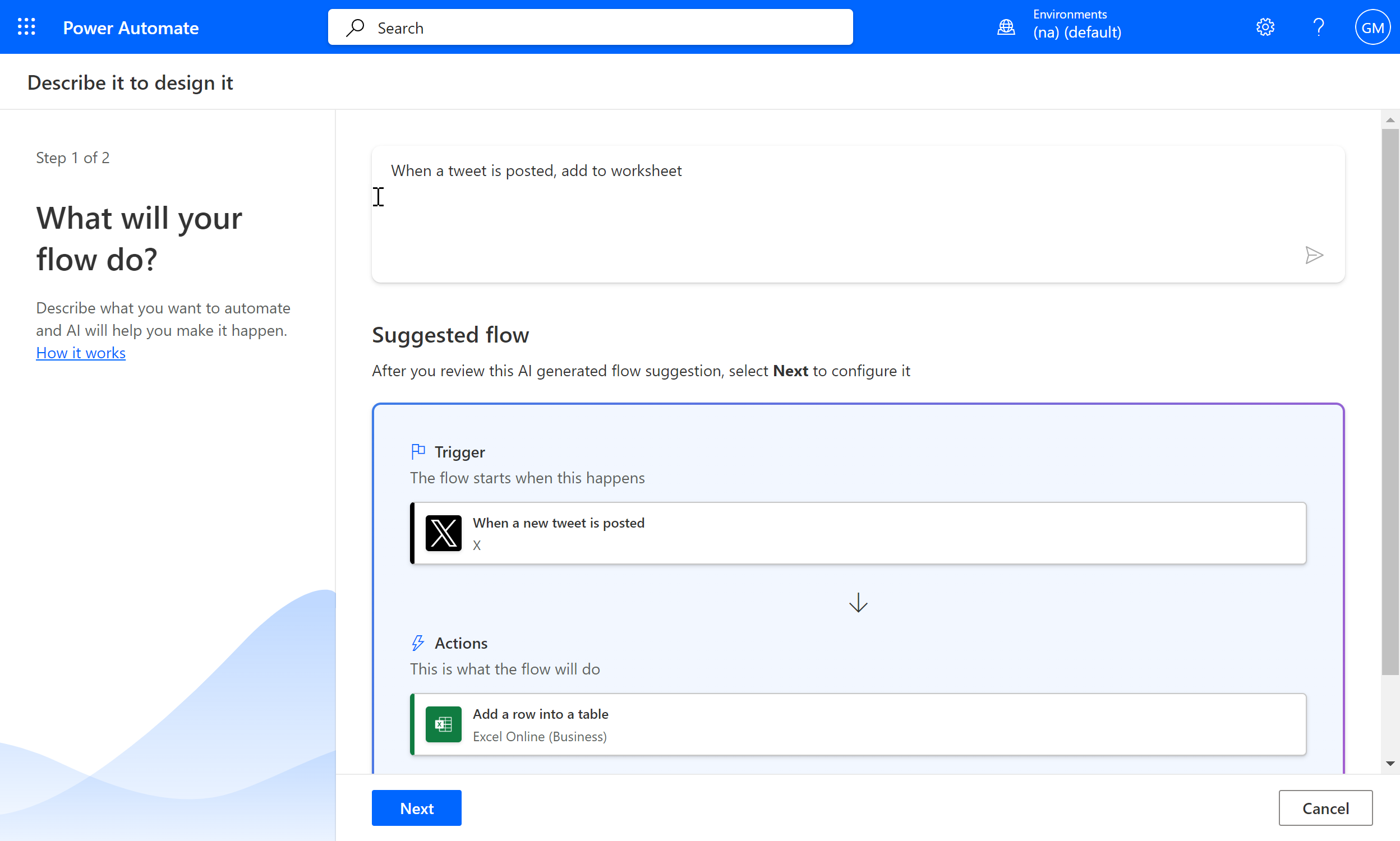
Task: Click the Environments globe icon
Action: (1006, 27)
